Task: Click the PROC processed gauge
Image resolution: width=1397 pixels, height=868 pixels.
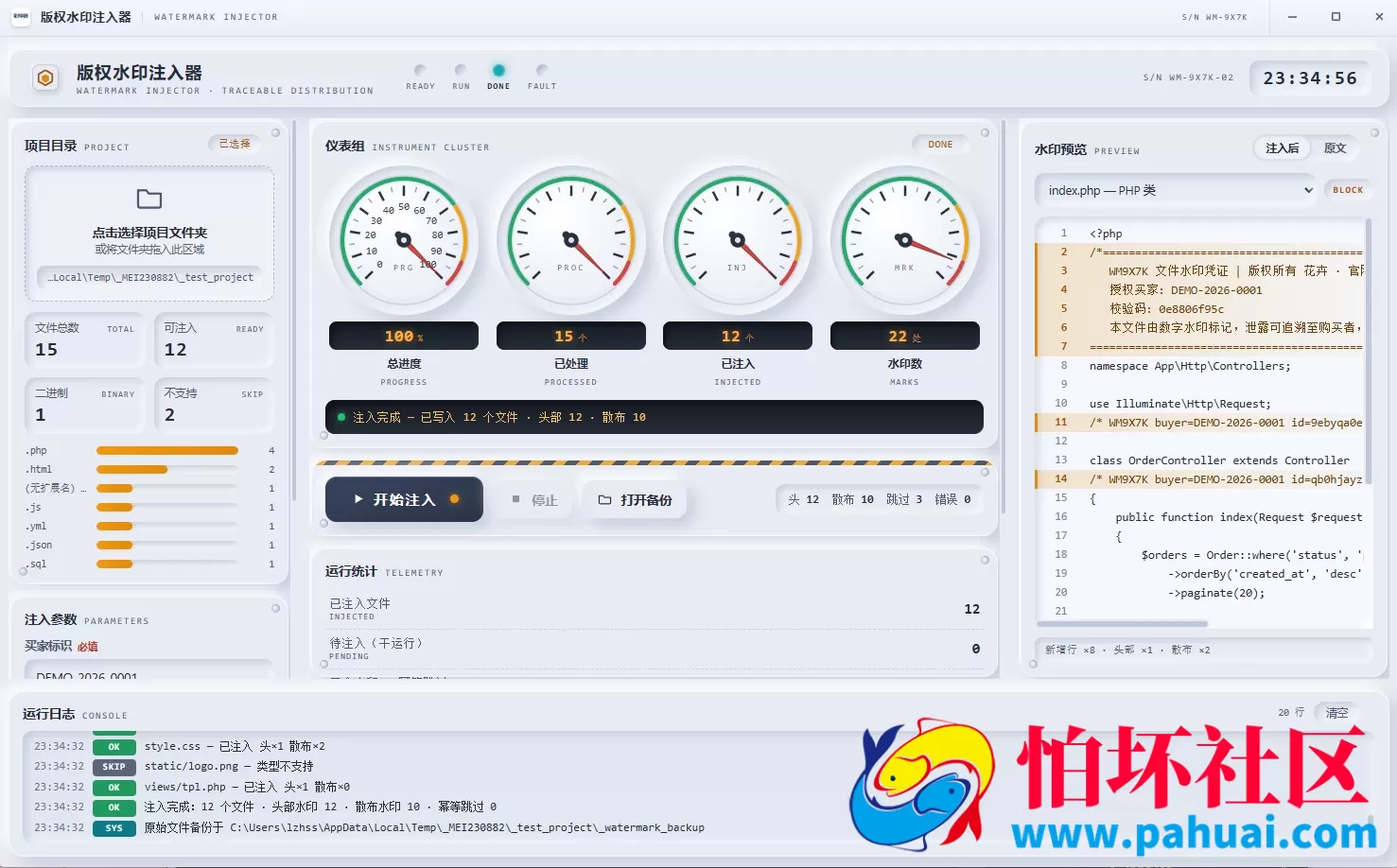Action: click(x=571, y=240)
